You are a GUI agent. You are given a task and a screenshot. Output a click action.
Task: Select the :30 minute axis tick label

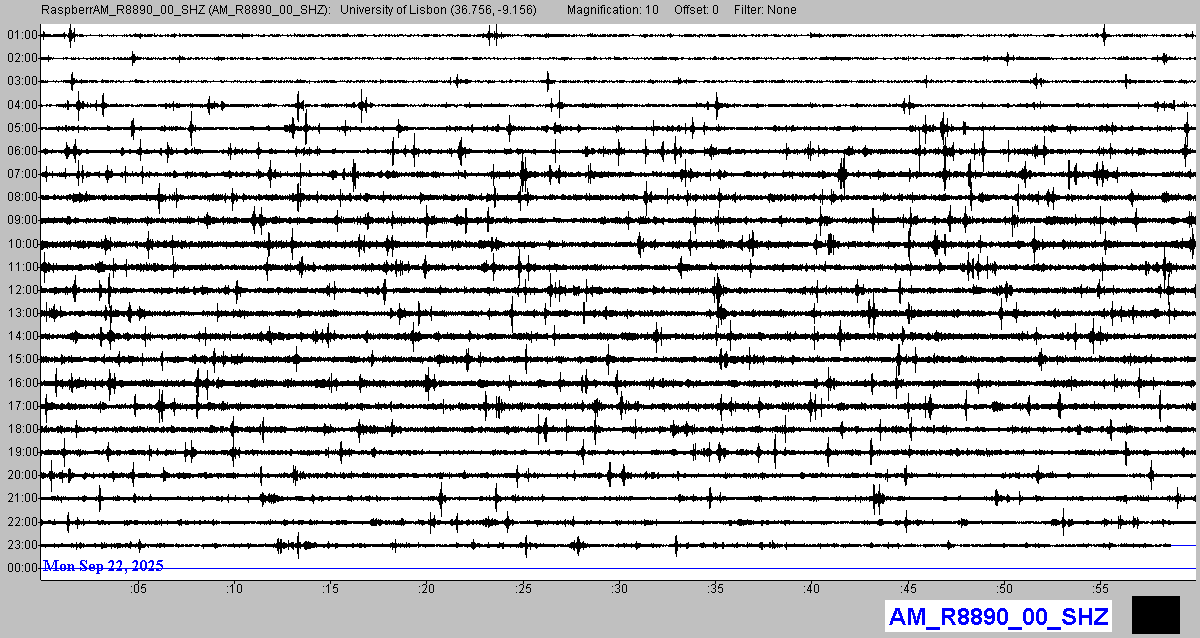(x=619, y=590)
